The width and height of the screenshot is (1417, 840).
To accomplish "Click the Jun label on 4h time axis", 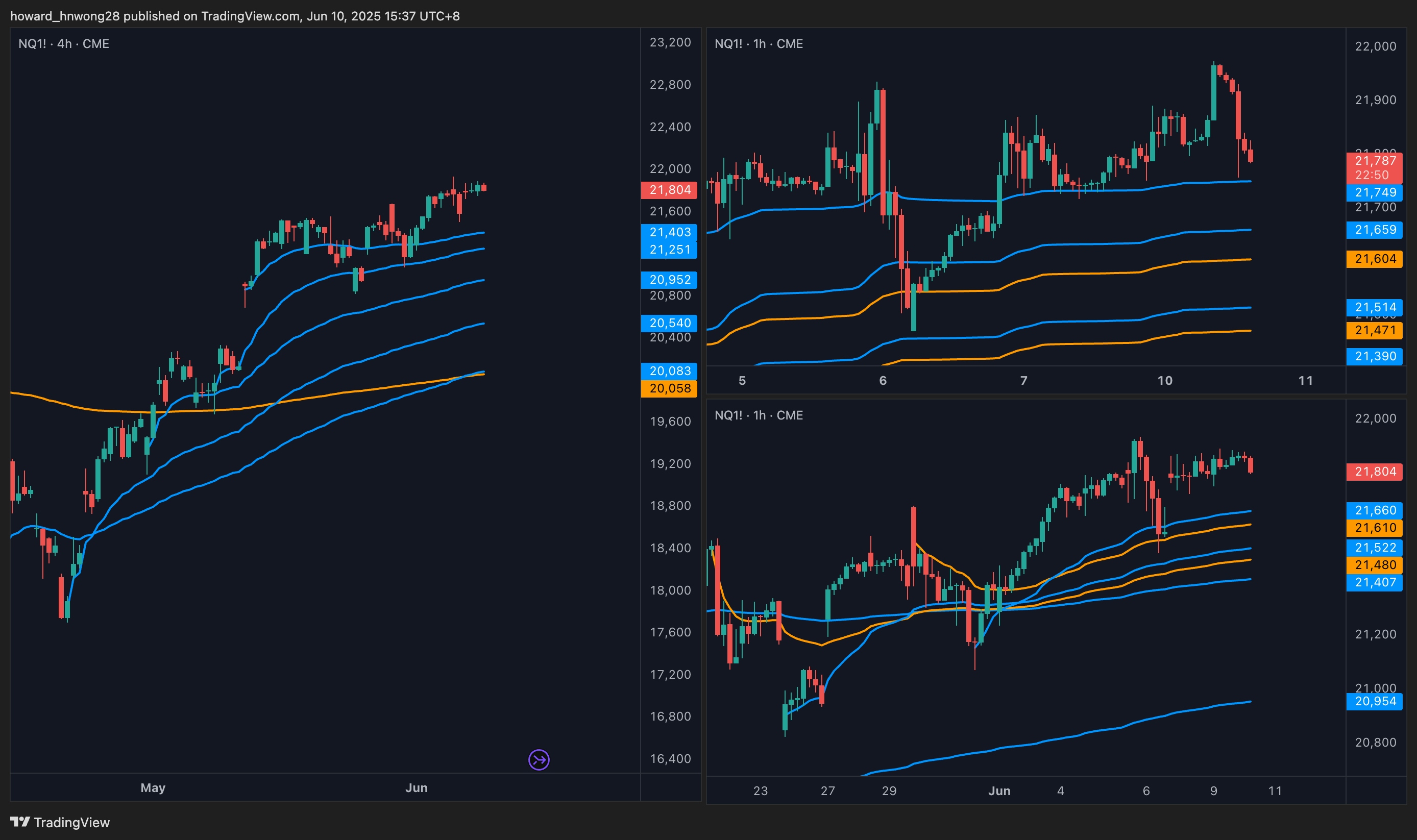I will pos(416,787).
